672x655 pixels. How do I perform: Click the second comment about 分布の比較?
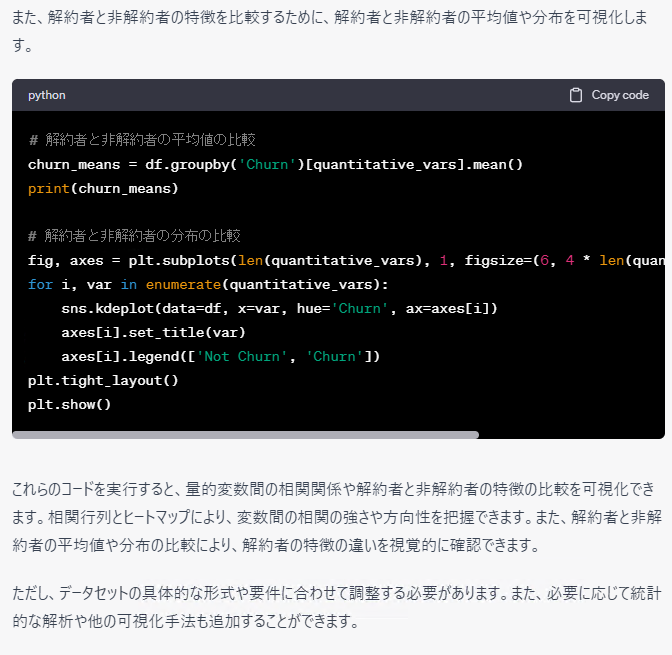[x=134, y=236]
